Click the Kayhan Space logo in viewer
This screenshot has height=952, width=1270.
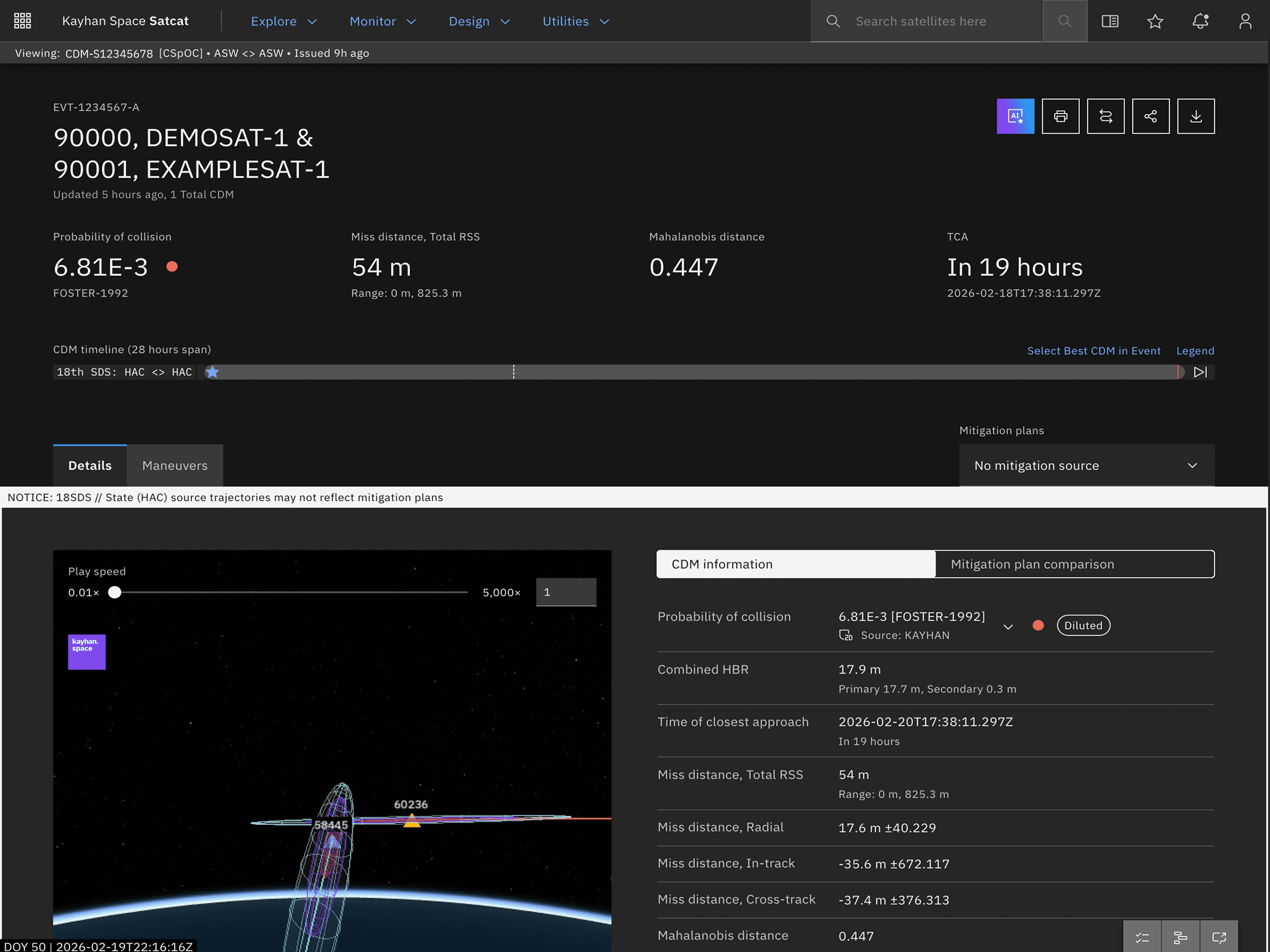(x=86, y=651)
